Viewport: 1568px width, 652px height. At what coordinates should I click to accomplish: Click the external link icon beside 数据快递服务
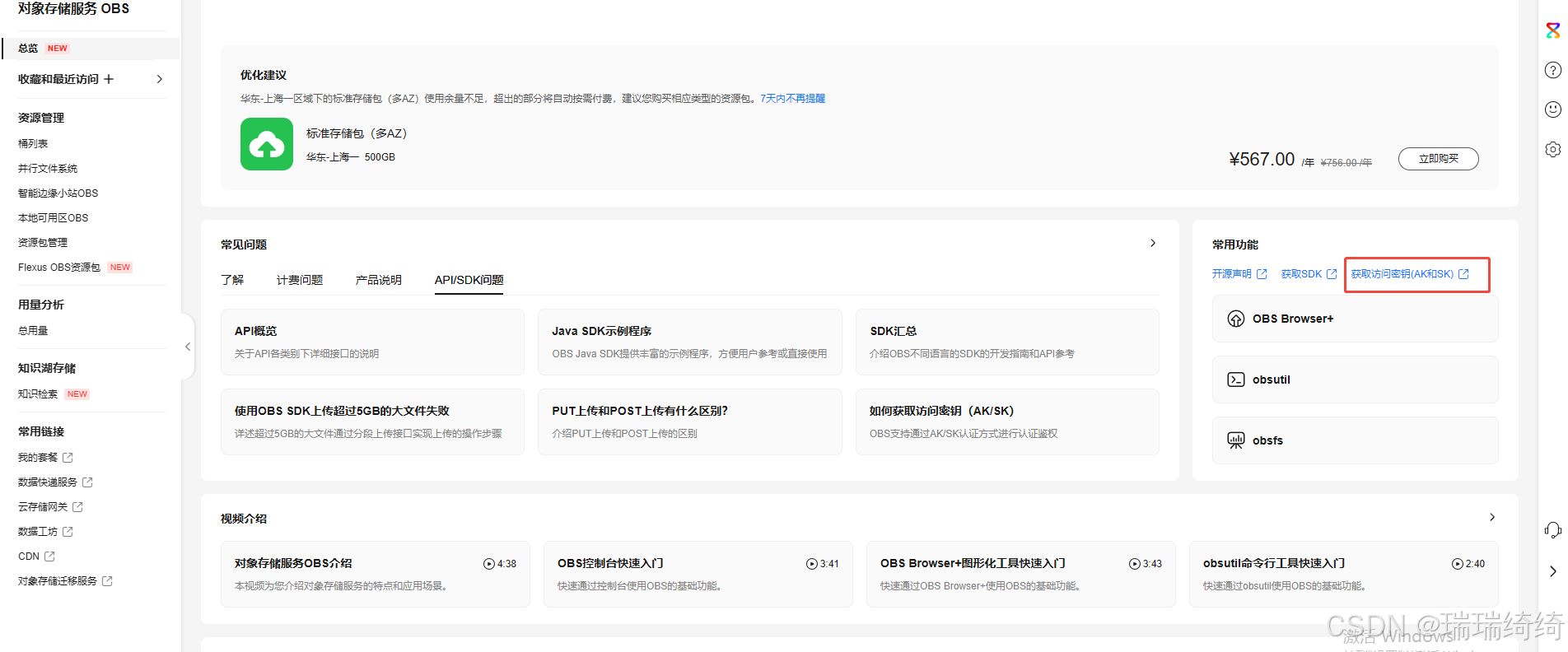coord(87,482)
